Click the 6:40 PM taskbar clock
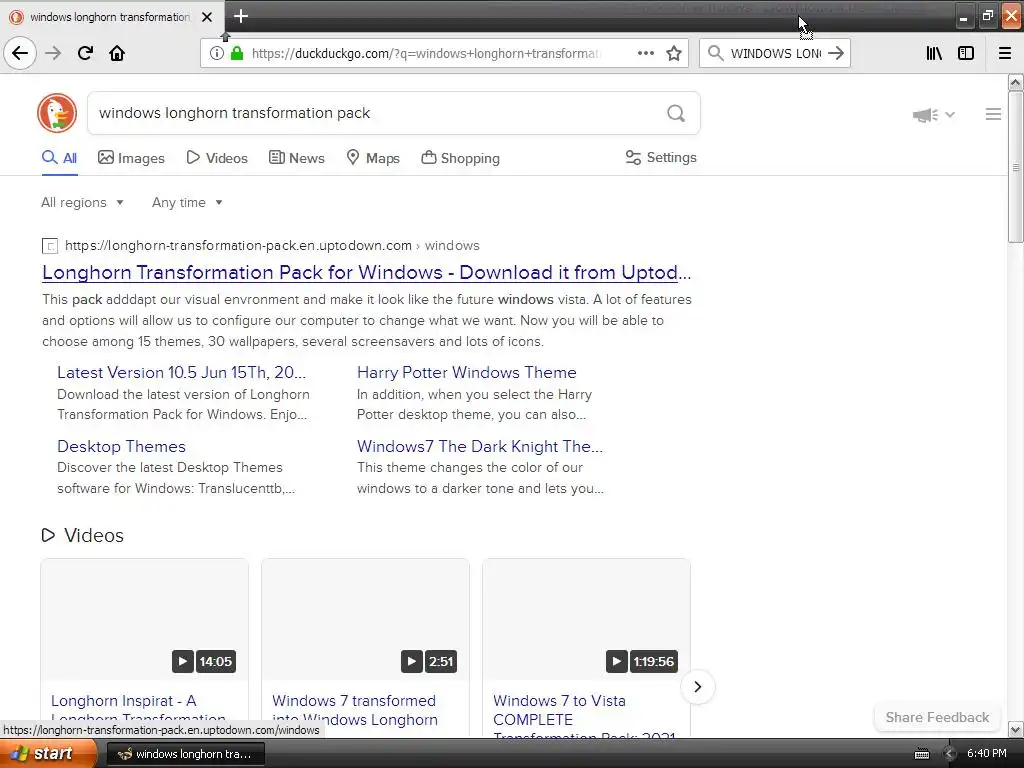The height and width of the screenshot is (768, 1024). [x=987, y=754]
